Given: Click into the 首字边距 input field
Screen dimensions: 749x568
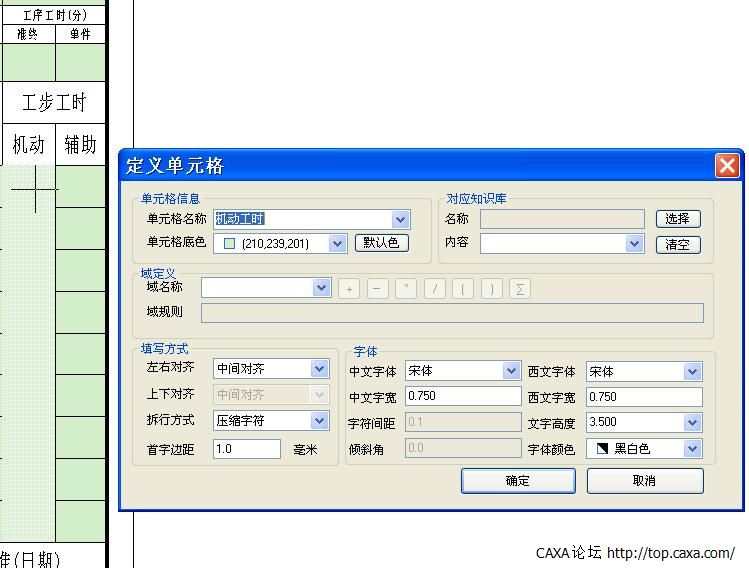Looking at the screenshot, I should tap(246, 449).
